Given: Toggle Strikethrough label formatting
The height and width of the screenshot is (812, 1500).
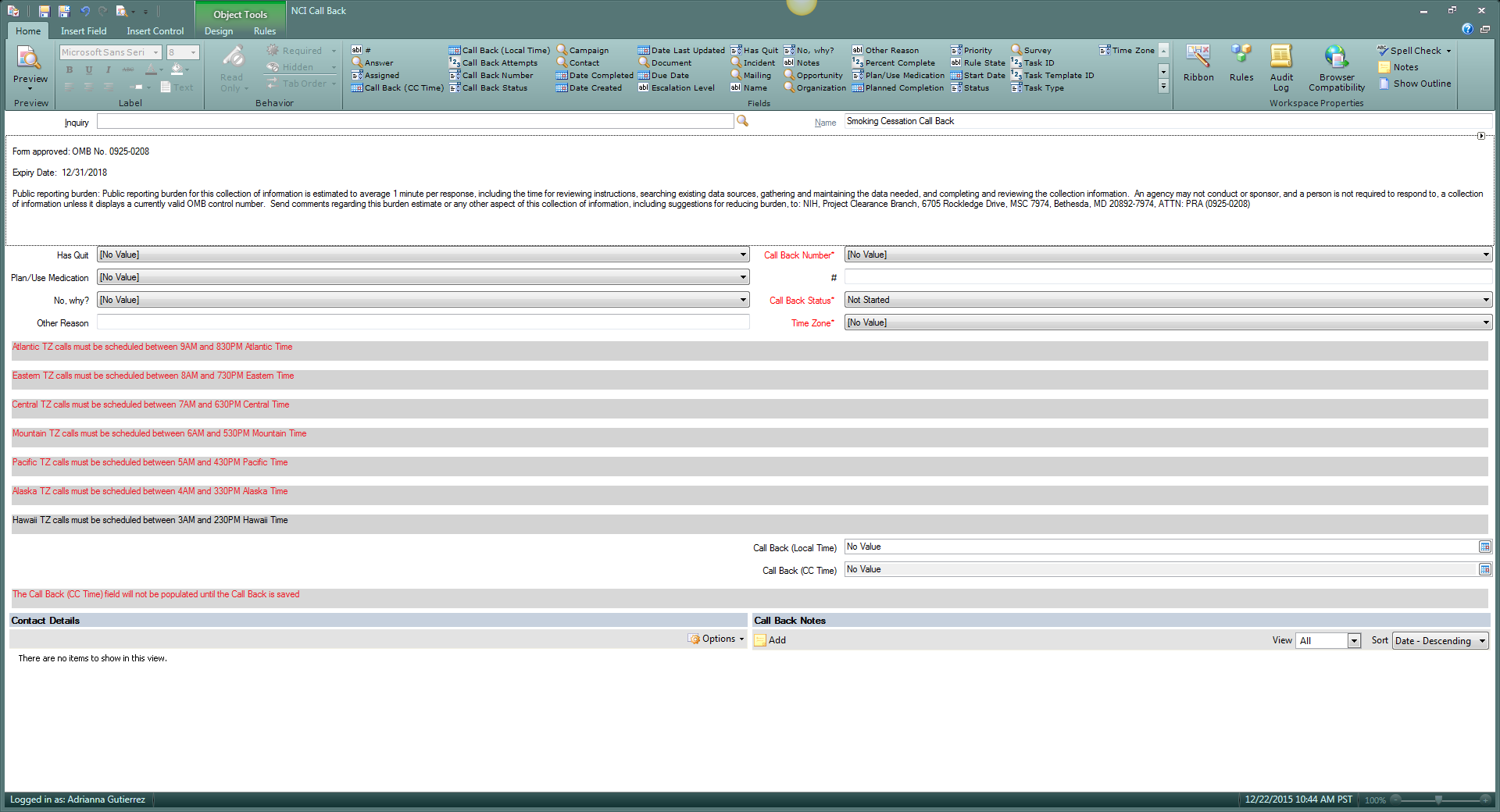Looking at the screenshot, I should click(x=128, y=69).
